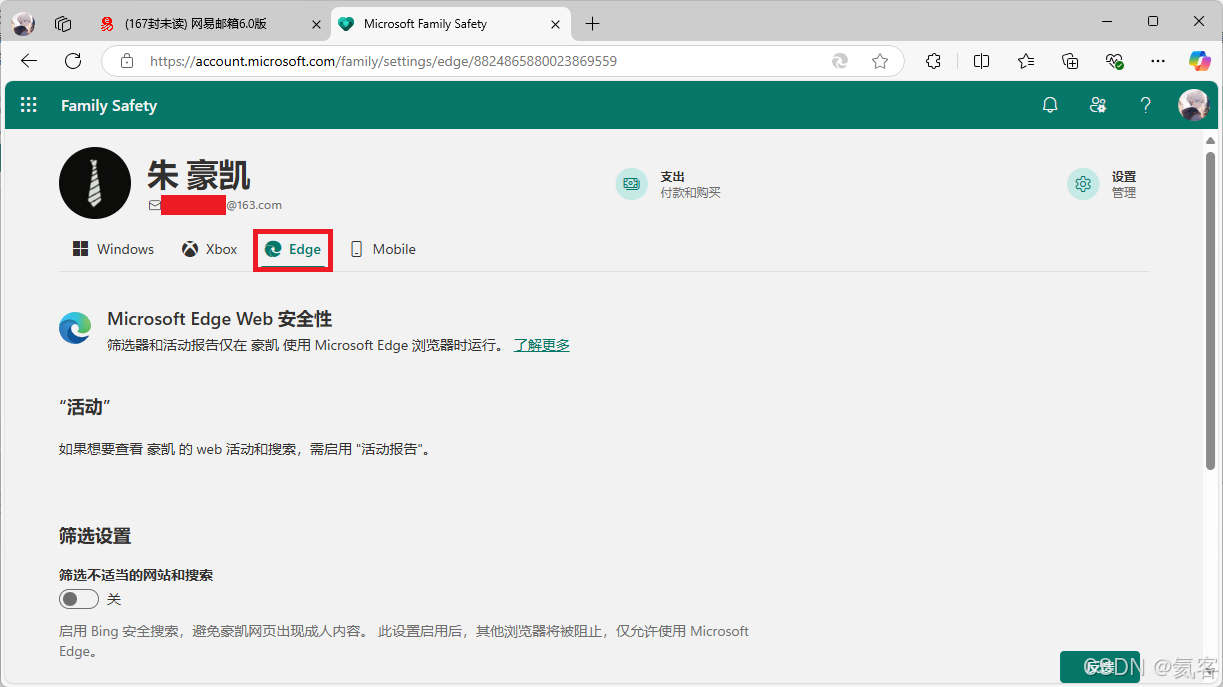The height and width of the screenshot is (687, 1223).
Task: View site information lock icon
Action: (127, 61)
